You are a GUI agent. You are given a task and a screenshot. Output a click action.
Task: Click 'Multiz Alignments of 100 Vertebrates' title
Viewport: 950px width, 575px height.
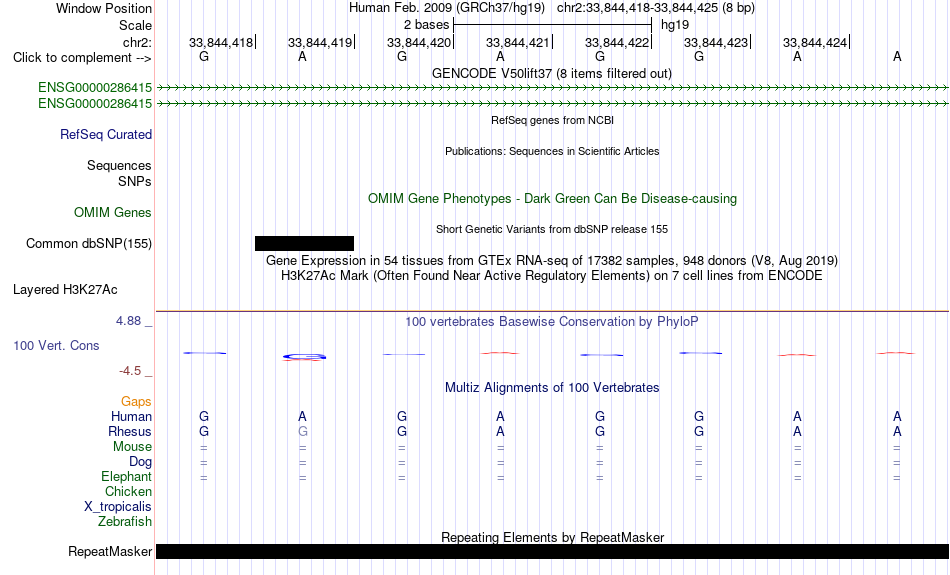(552, 388)
